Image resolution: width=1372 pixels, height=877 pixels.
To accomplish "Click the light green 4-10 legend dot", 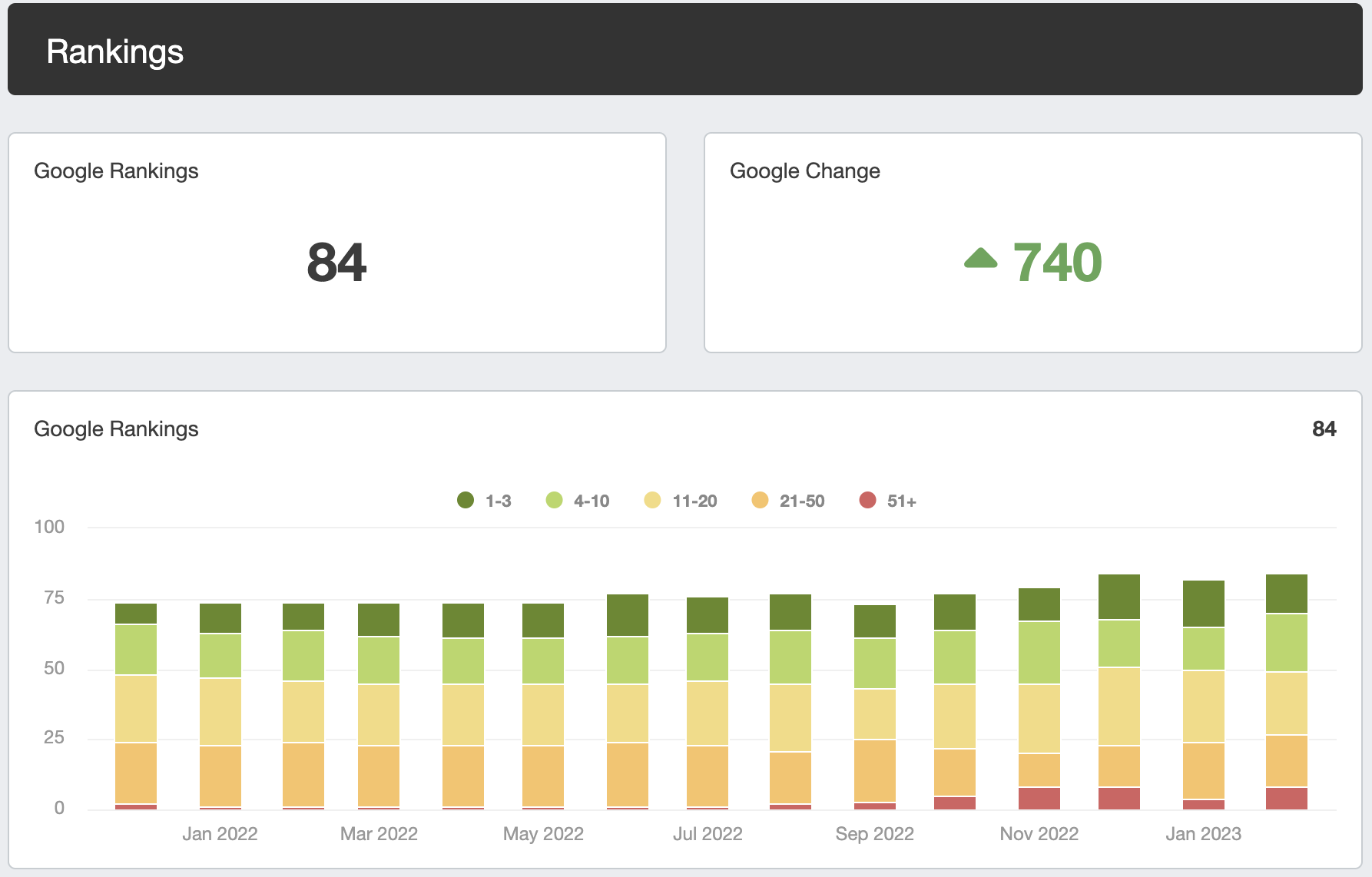I will [555, 501].
